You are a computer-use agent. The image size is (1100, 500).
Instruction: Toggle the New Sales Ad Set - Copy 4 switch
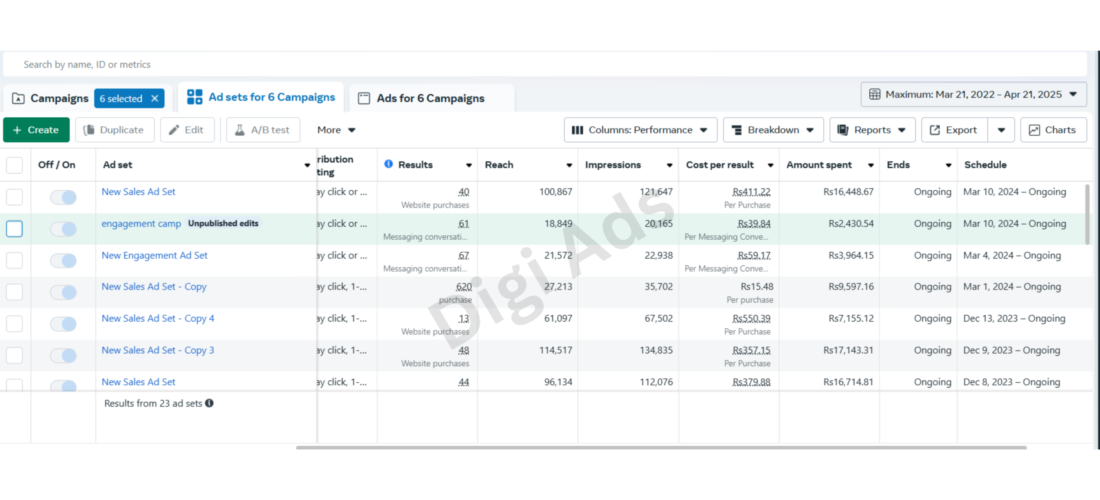click(x=63, y=323)
